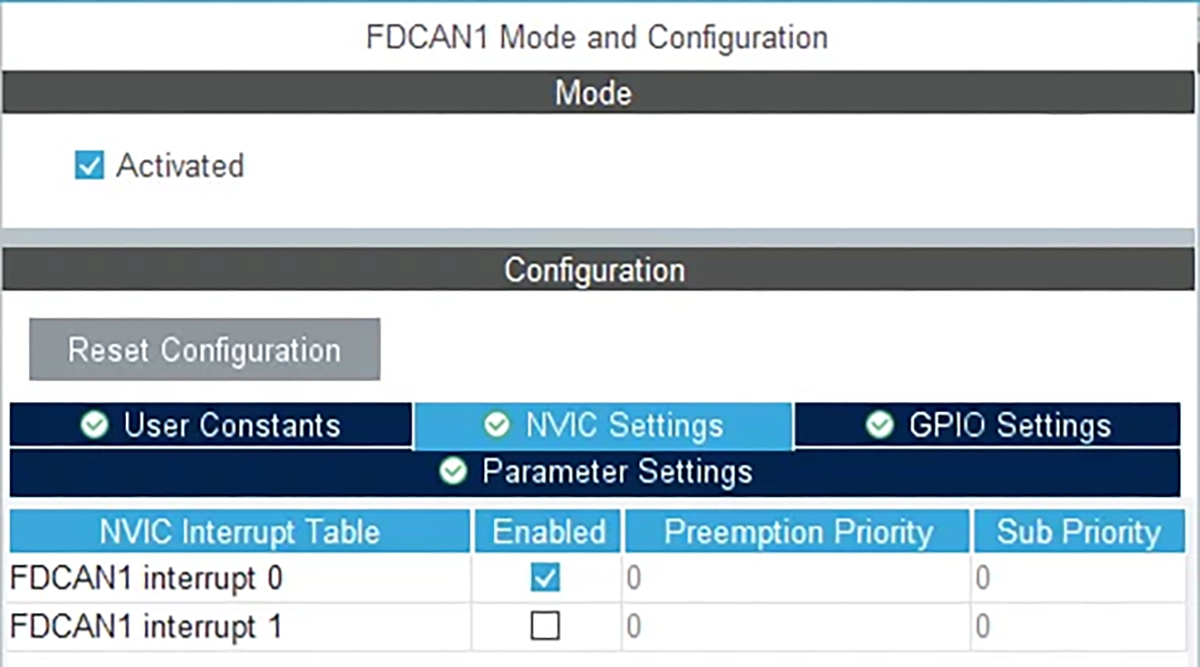Screen dimensions: 1200x667
Task: Switch to the GPIO Settings tab
Action: point(1009,426)
